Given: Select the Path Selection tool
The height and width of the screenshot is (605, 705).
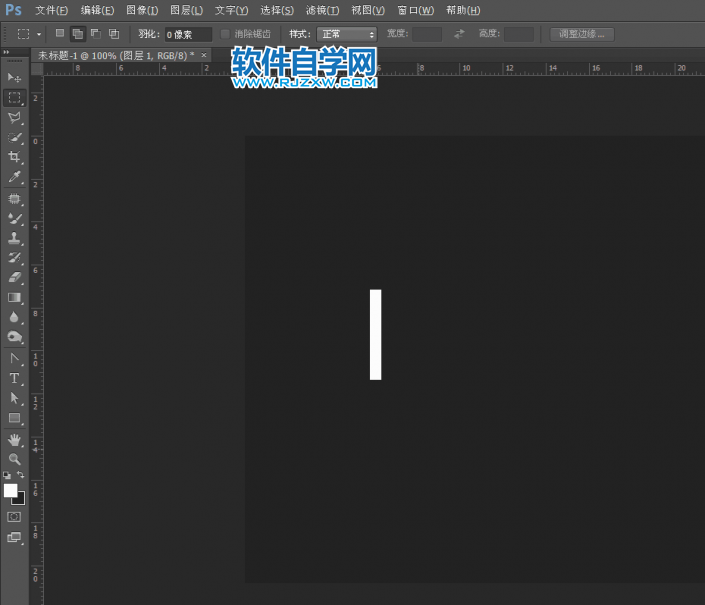Looking at the screenshot, I should point(14,398).
